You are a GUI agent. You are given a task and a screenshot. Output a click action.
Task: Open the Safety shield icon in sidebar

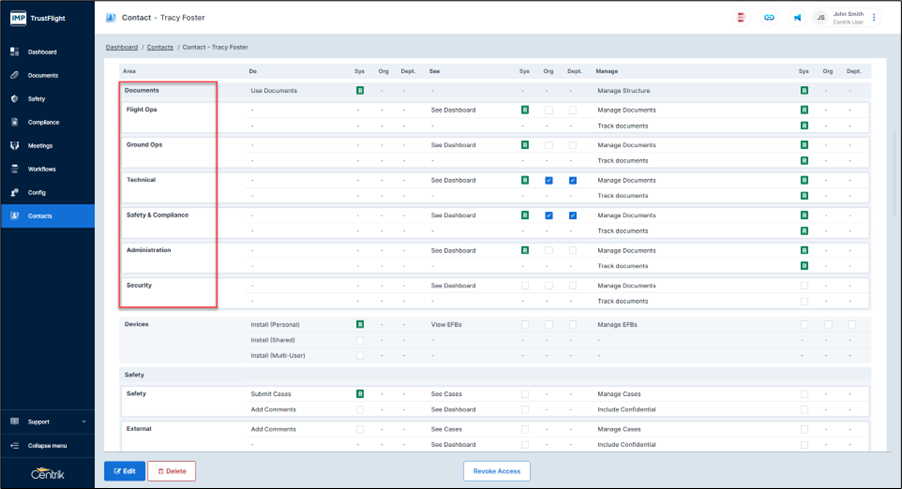point(15,99)
